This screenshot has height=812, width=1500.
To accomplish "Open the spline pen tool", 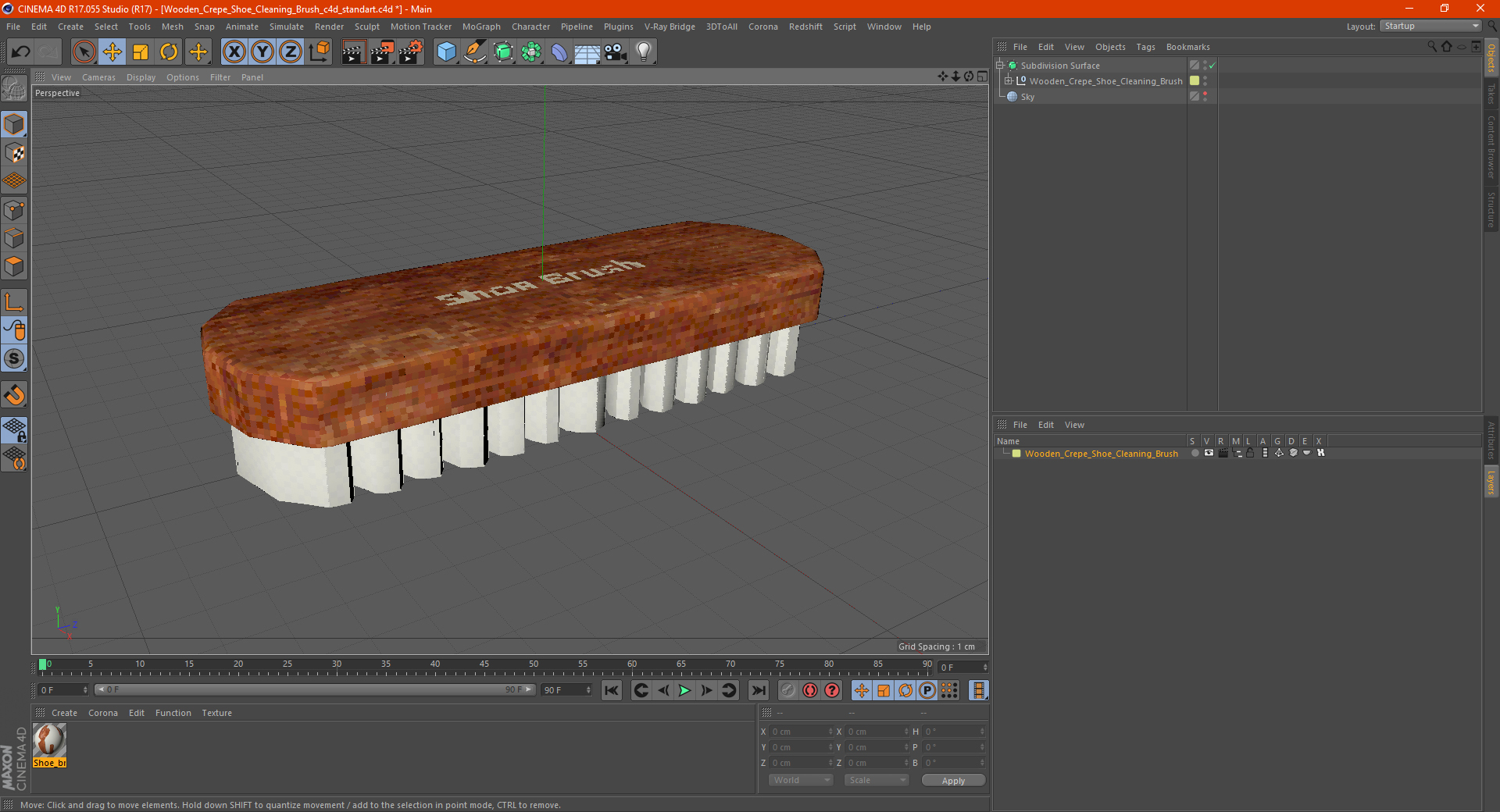I will pyautogui.click(x=474, y=52).
